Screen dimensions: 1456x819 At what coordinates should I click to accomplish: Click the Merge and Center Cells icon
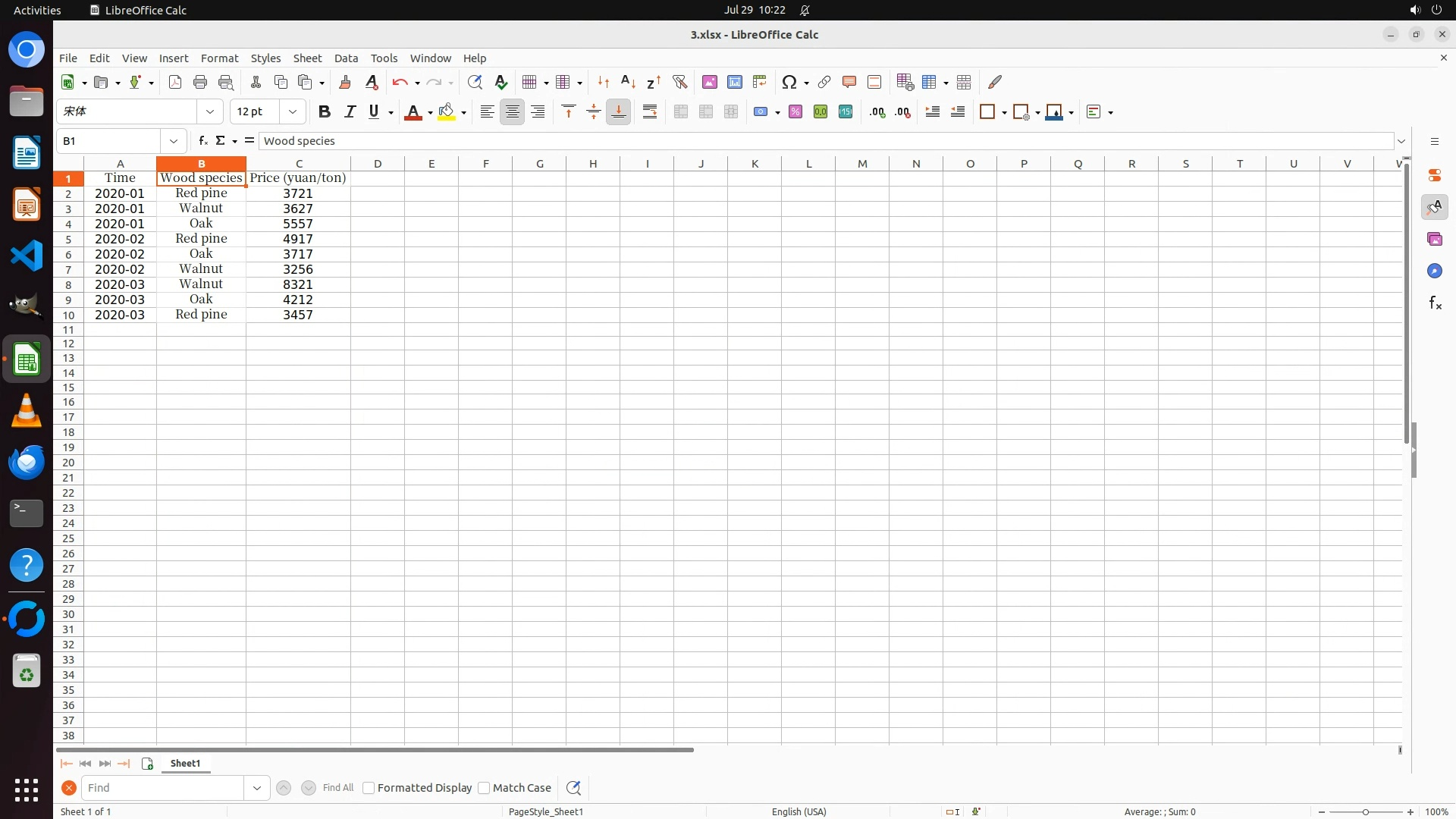680,111
